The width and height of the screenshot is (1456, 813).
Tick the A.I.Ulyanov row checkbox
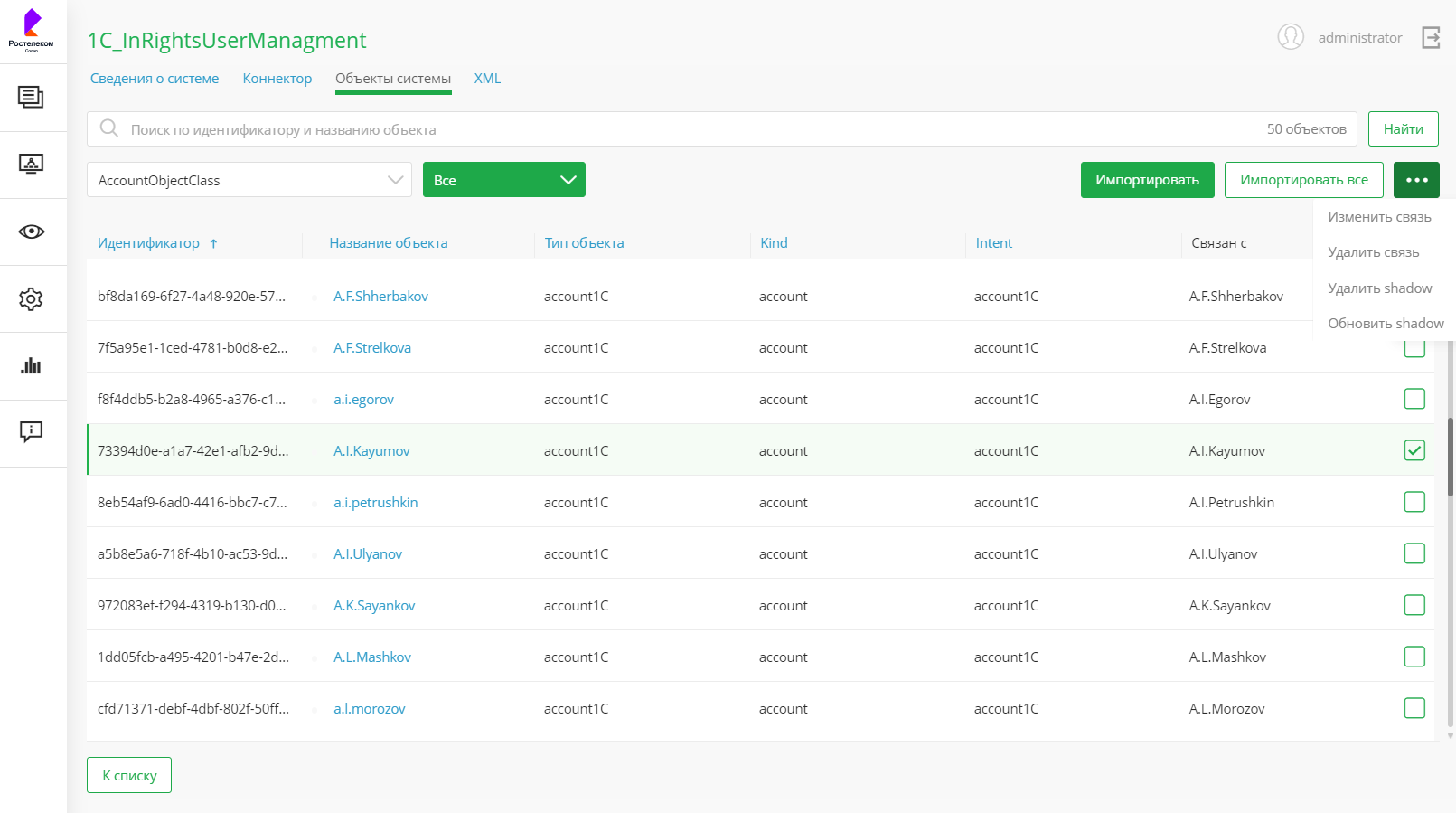pyautogui.click(x=1414, y=553)
